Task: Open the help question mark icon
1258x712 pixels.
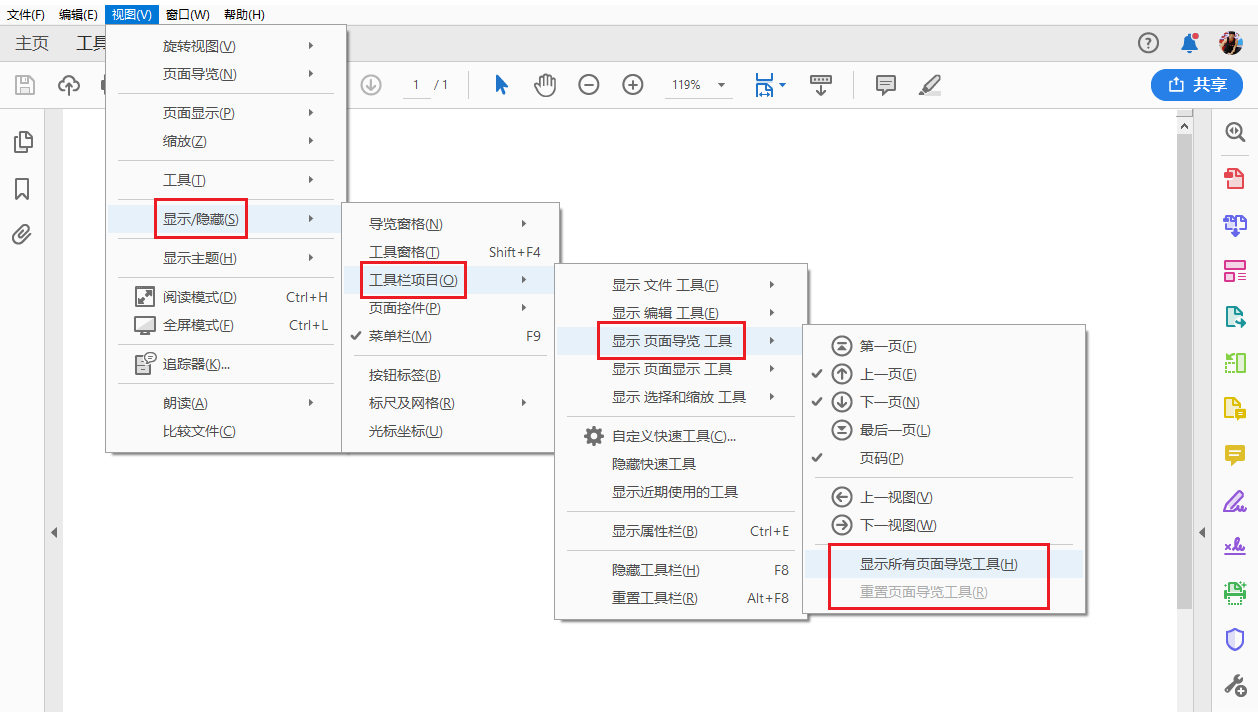Action: (x=1148, y=43)
